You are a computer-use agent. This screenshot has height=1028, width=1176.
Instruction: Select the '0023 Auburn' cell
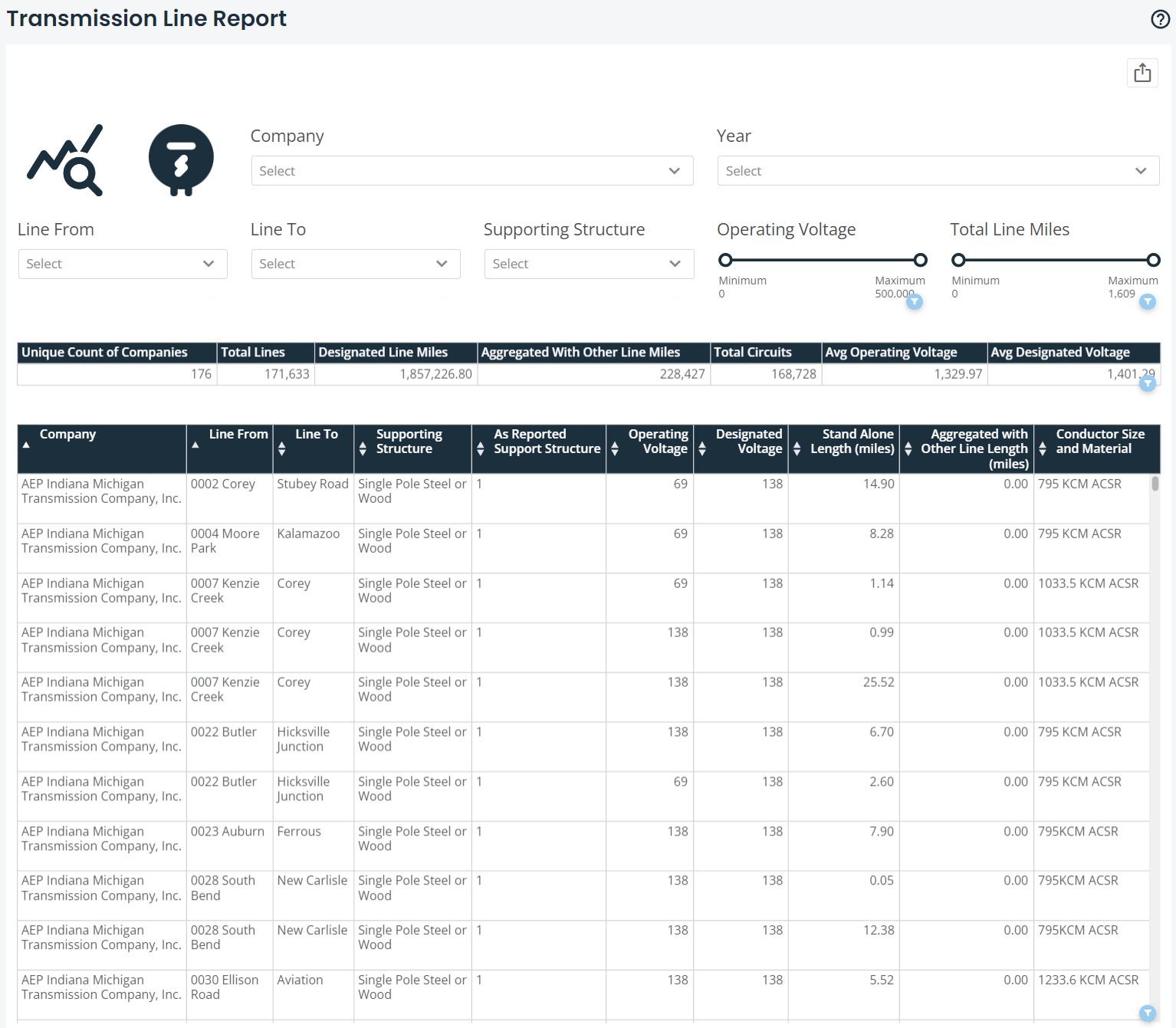coord(229,846)
